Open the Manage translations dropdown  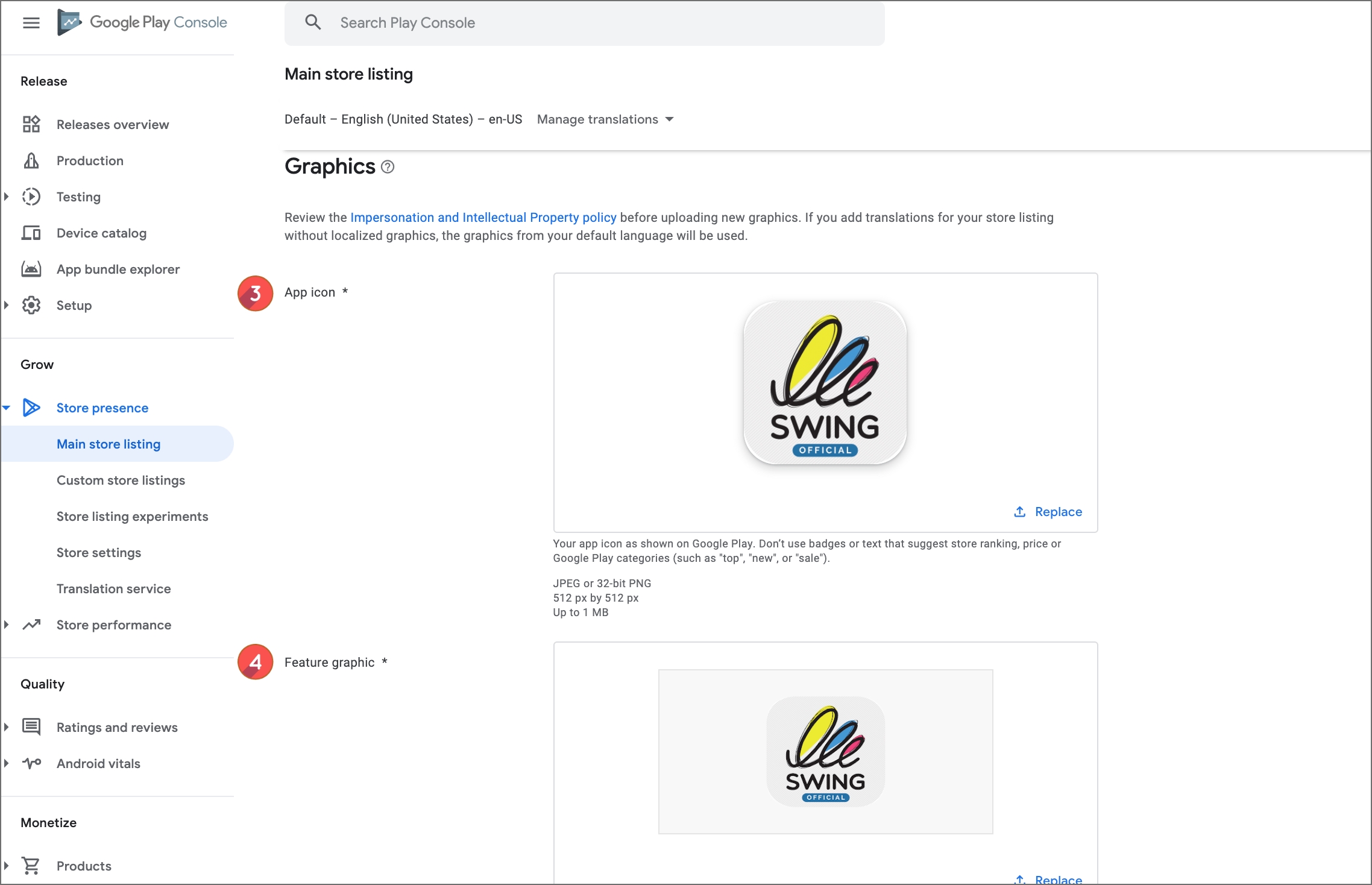605,119
